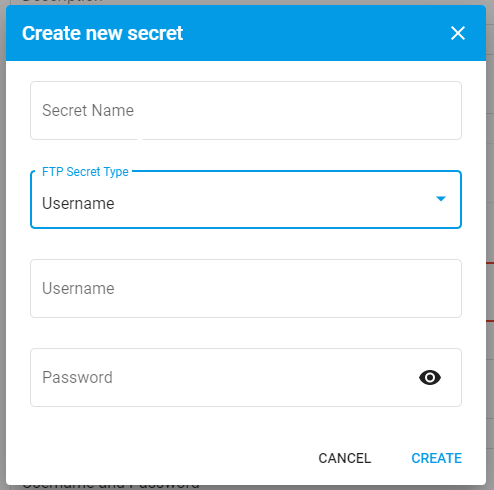494x490 pixels.
Task: Click the empty right portion of Secret Name box
Action: click(x=333, y=110)
